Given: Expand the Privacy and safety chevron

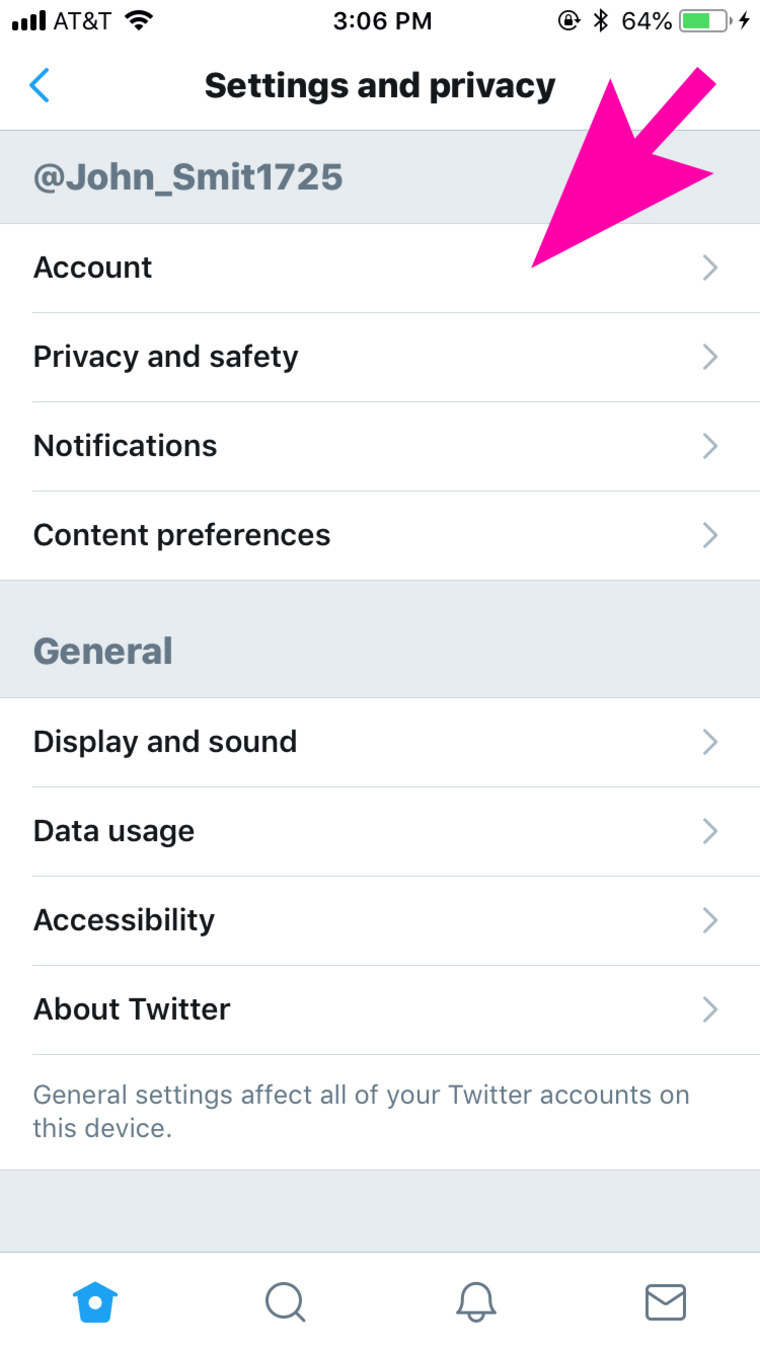Looking at the screenshot, I should (x=710, y=357).
